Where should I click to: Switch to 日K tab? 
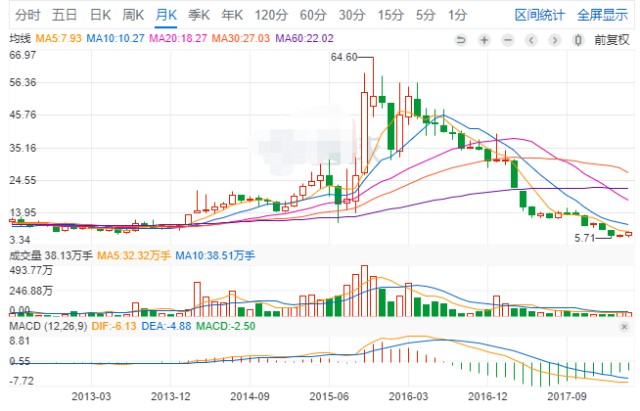point(100,16)
